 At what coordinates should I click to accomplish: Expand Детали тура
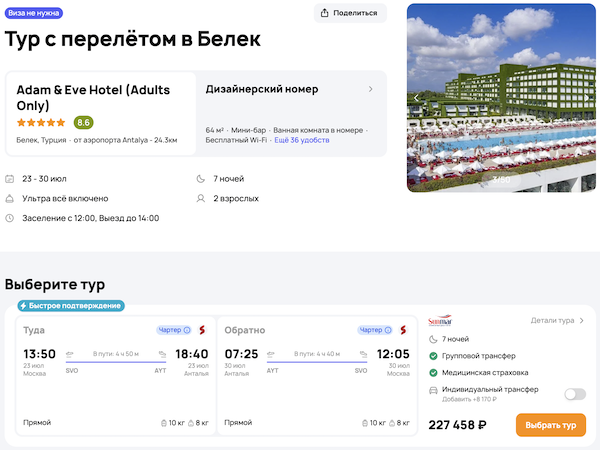(558, 321)
